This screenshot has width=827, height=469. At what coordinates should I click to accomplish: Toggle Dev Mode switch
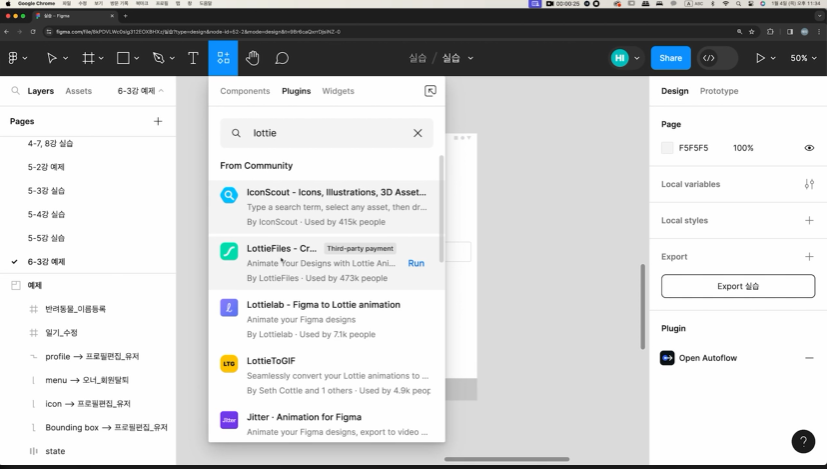click(x=717, y=58)
